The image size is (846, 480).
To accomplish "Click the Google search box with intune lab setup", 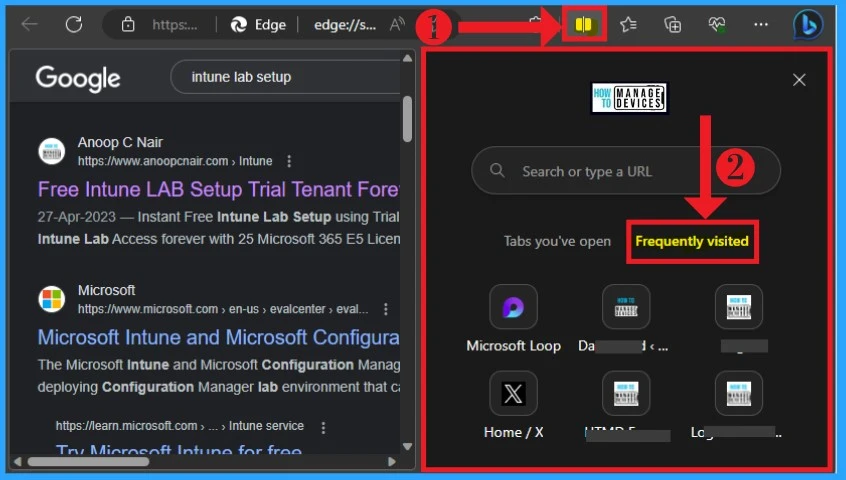I will coord(286,77).
